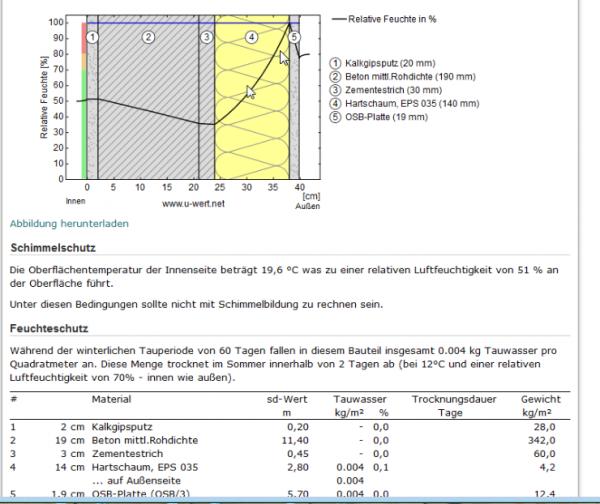600x504 pixels.
Task: Click layer marker 2 in the diagram
Action: pos(148,37)
